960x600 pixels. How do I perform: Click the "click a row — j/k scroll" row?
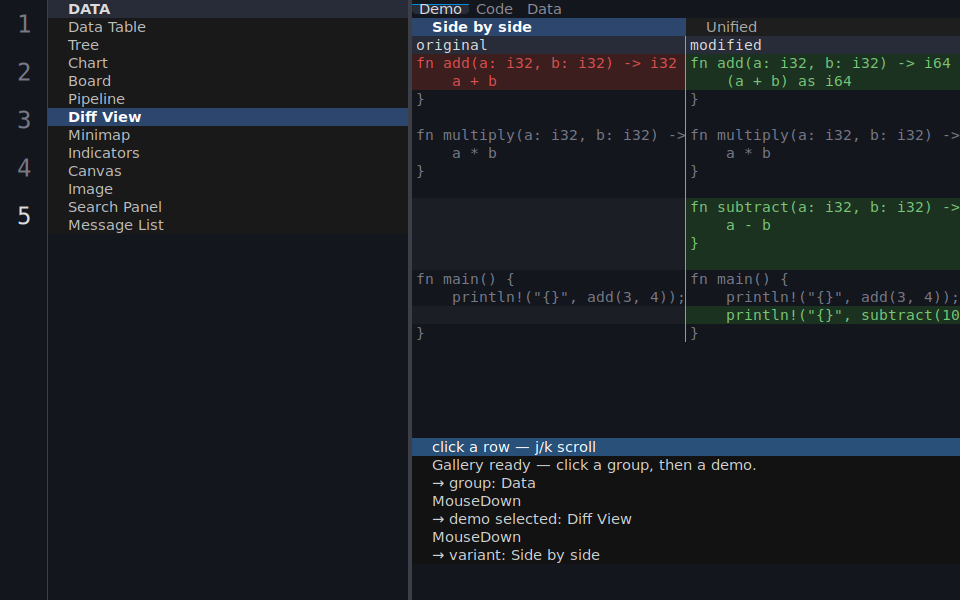[x=686, y=447]
